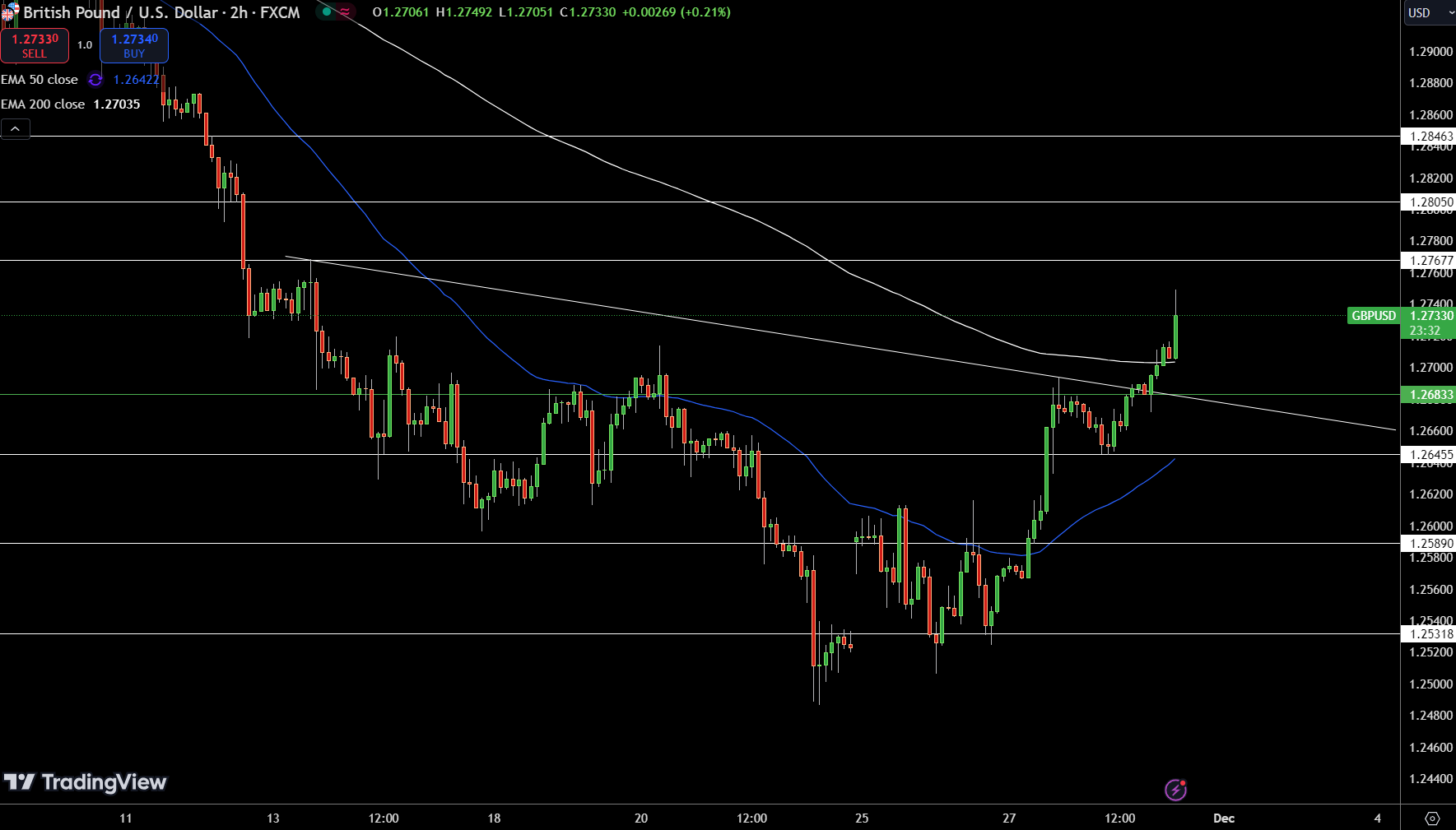Click the red SELL 1.27330 button
The height and width of the screenshot is (830, 1456).
coord(35,45)
